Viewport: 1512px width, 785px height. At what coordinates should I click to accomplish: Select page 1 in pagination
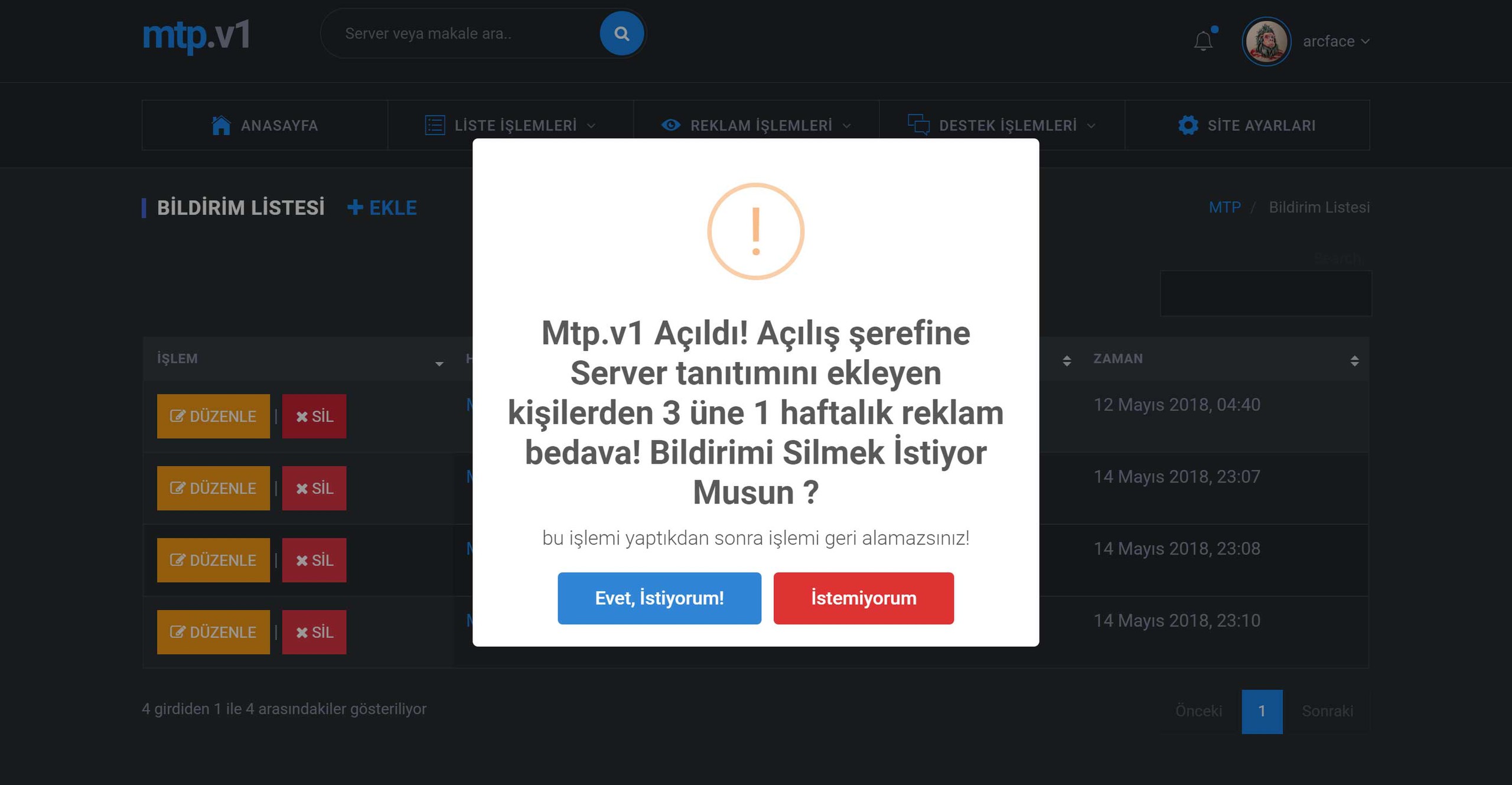pyautogui.click(x=1262, y=711)
